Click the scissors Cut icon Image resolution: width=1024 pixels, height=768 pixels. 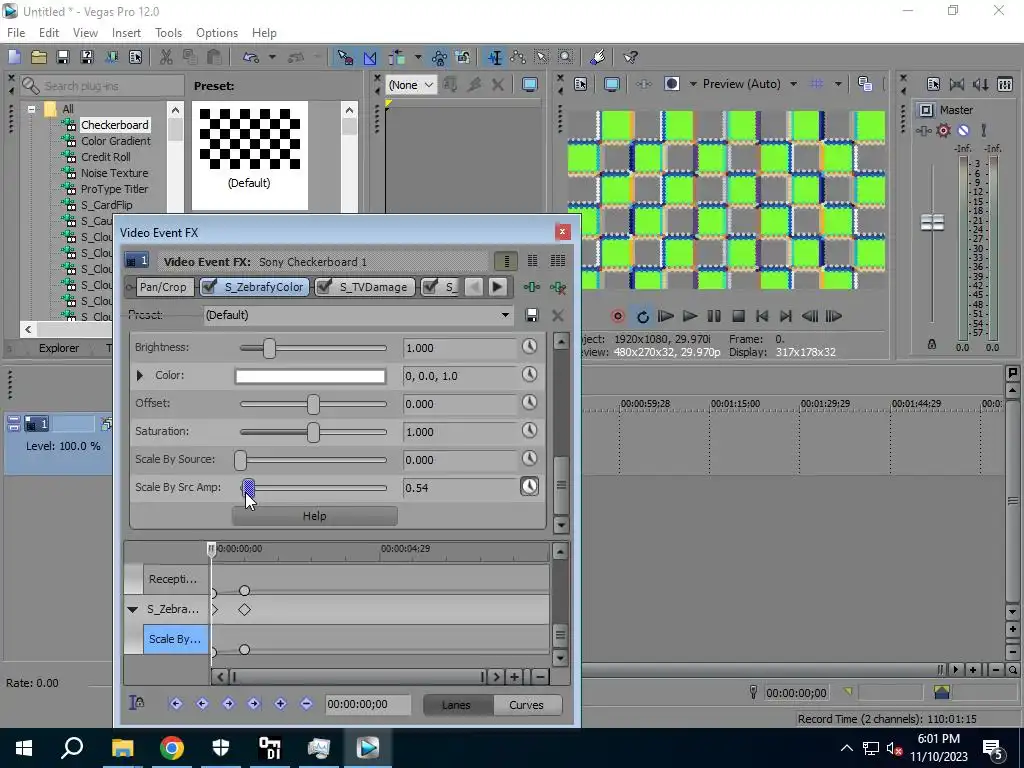tap(166, 57)
